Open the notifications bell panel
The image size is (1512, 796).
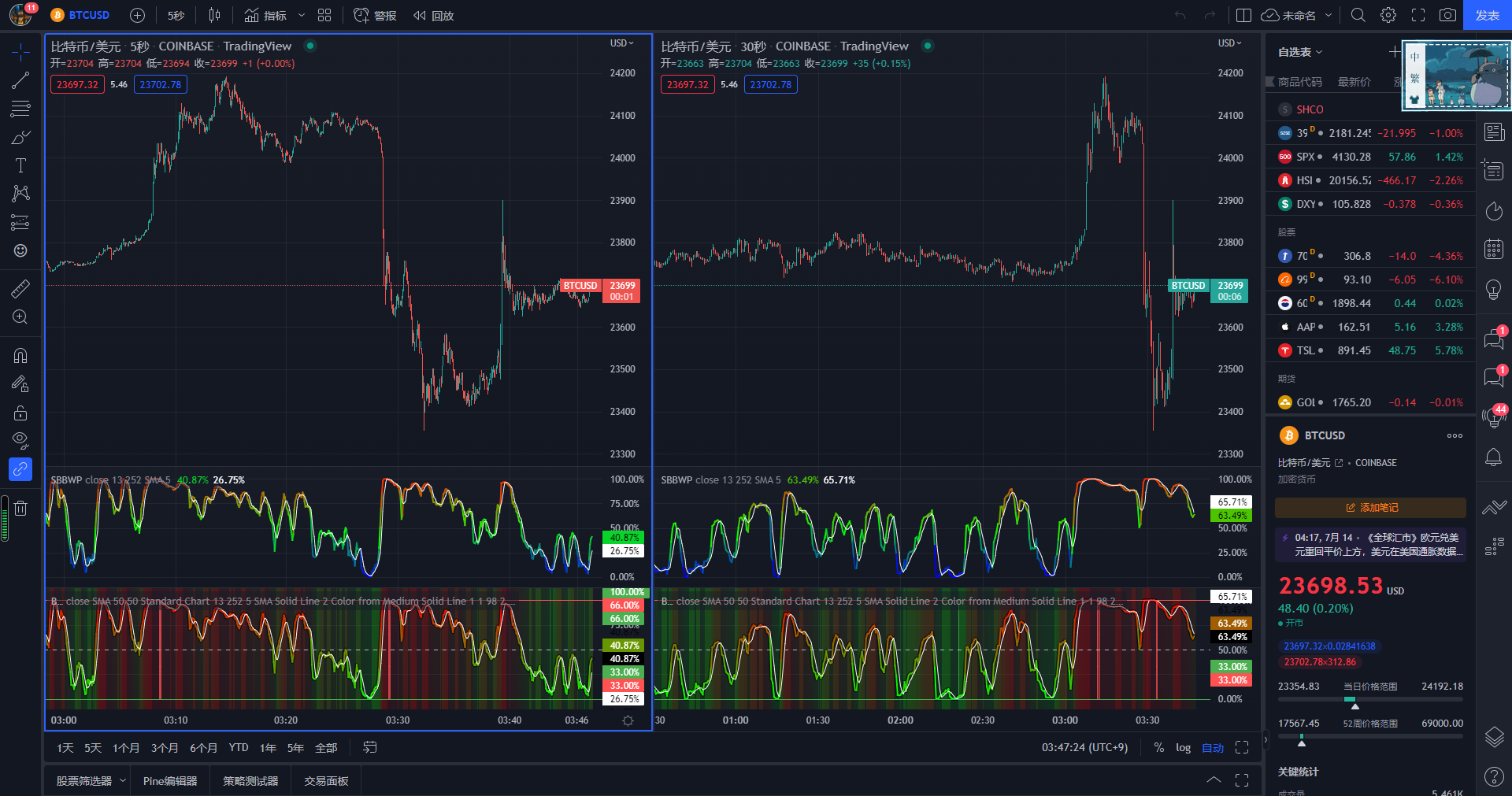(x=1494, y=457)
